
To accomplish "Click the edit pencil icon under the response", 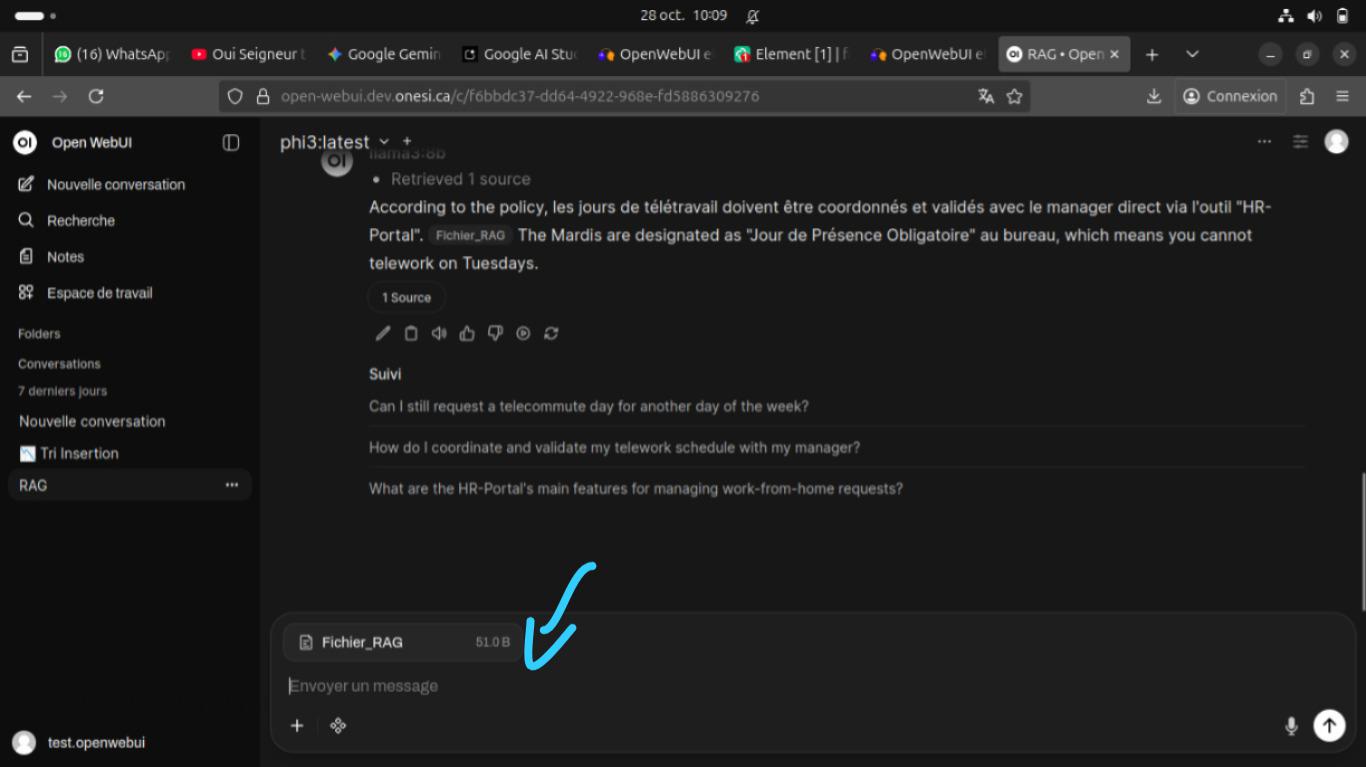I will click(x=382, y=334).
